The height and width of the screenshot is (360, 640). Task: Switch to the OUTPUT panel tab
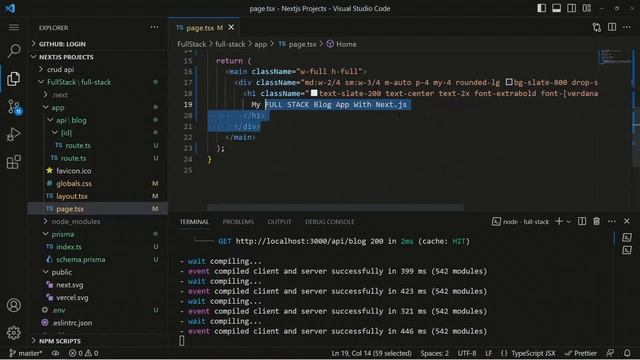[279, 222]
